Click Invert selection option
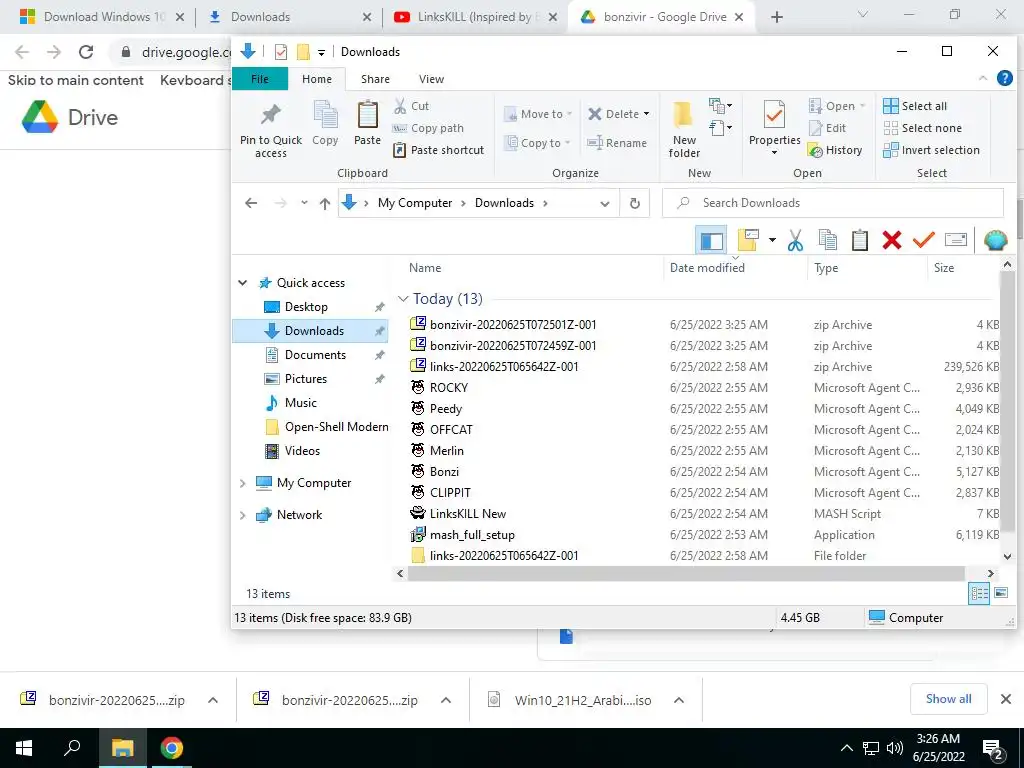Screen dimensions: 1024x768 click(931, 150)
